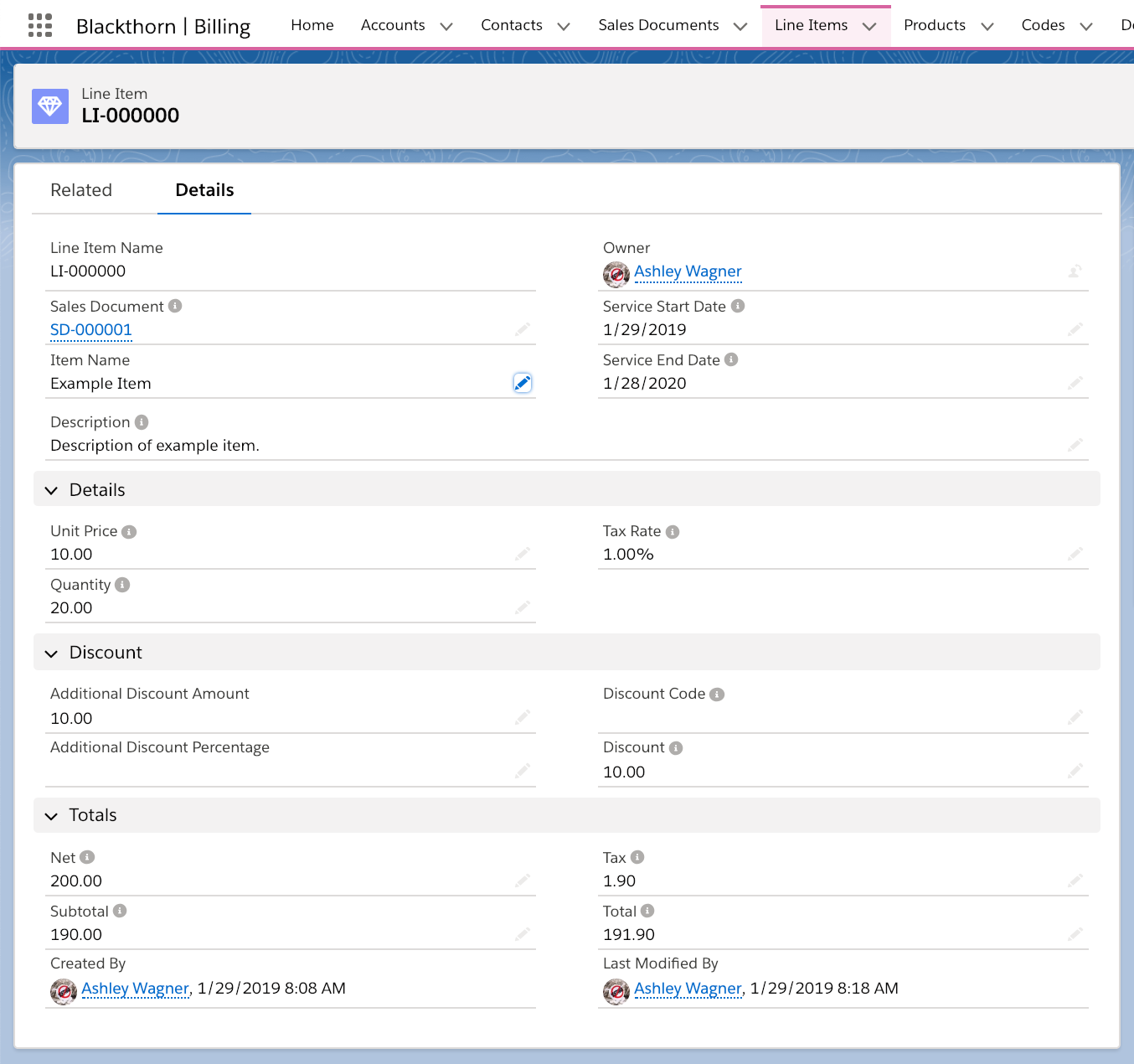Show Tax help info icon
The image size is (1134, 1064).
tap(637, 857)
